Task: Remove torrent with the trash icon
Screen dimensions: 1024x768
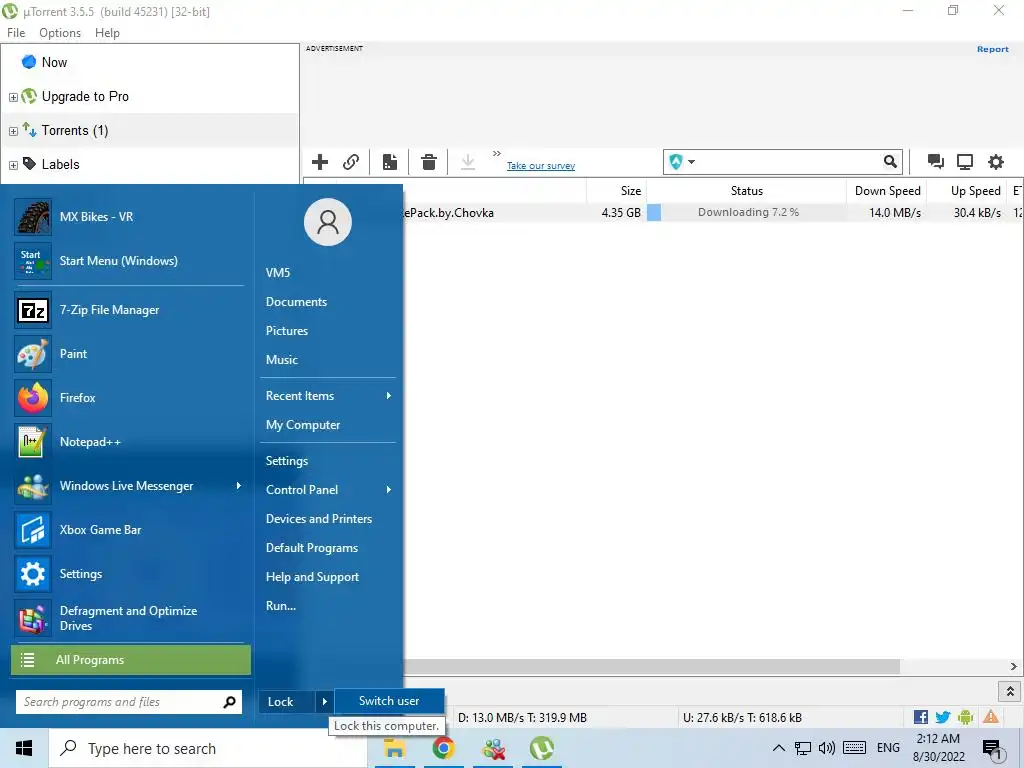Action: (428, 162)
